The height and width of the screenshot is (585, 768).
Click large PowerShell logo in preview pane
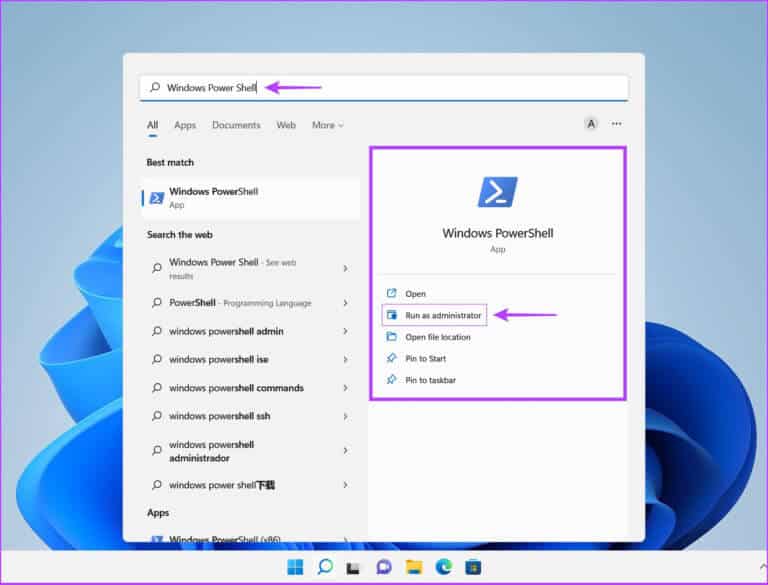(x=498, y=192)
